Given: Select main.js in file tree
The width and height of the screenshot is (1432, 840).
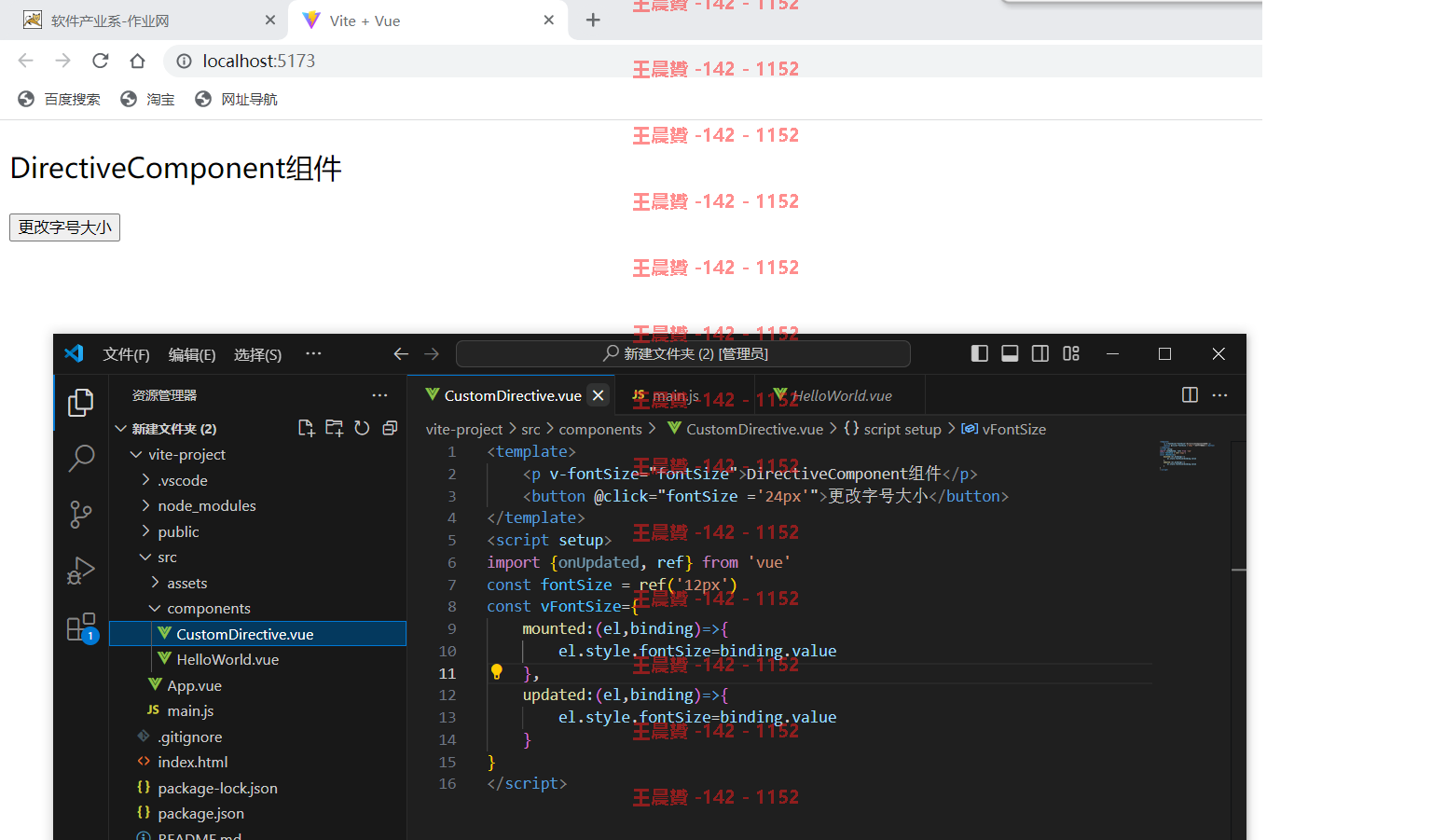Looking at the screenshot, I should point(258,710).
